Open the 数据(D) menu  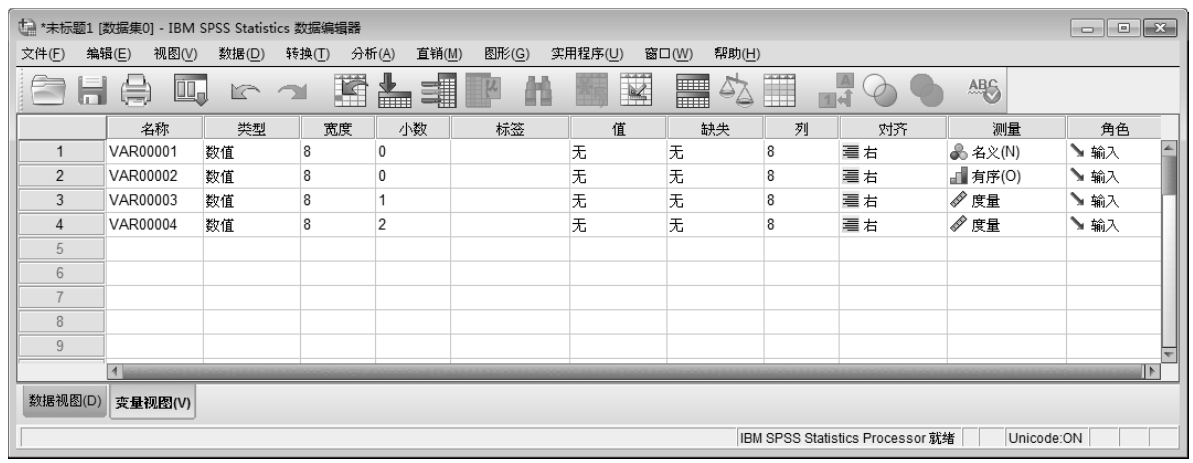pos(242,53)
